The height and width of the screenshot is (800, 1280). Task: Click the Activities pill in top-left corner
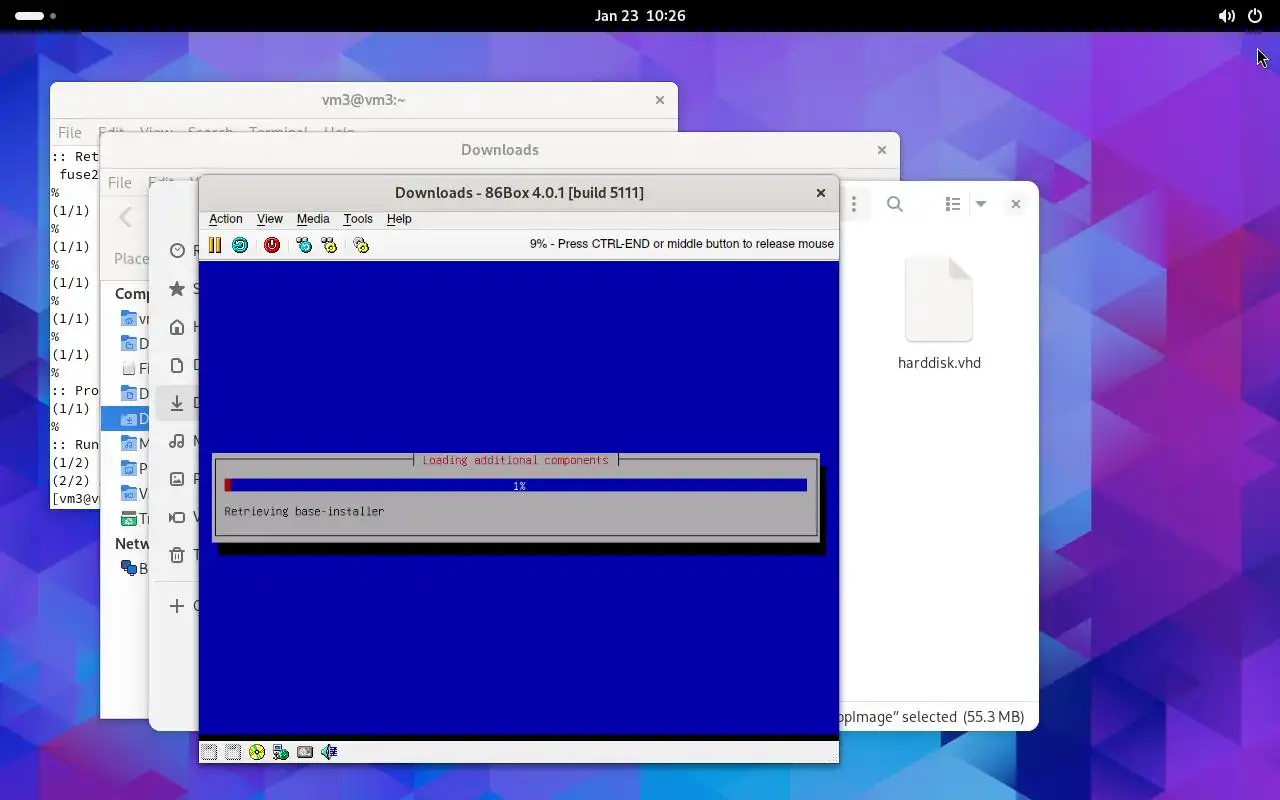point(36,16)
